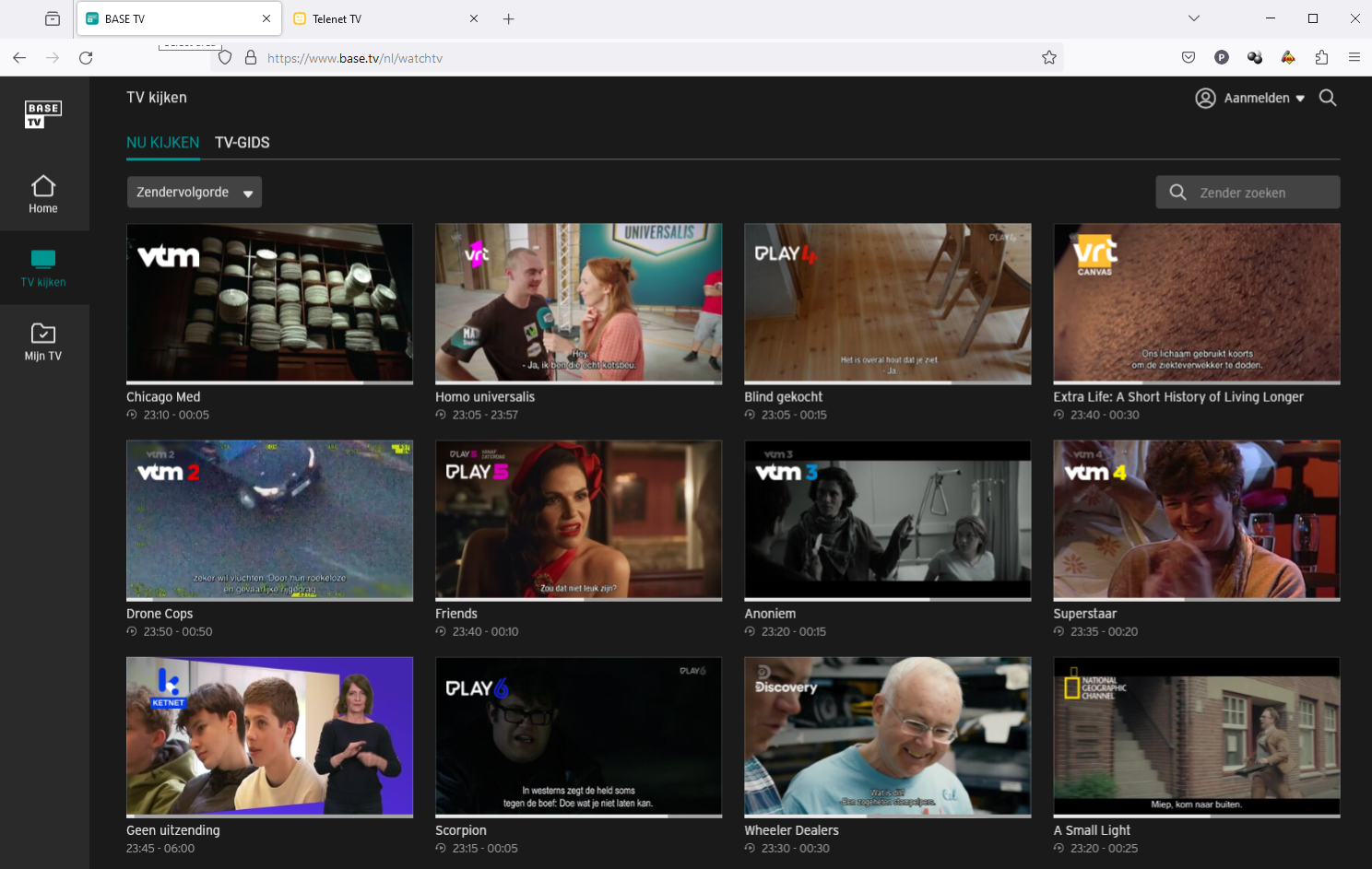Select the NU KIJKEN tab
This screenshot has height=869, width=1372.
162,143
